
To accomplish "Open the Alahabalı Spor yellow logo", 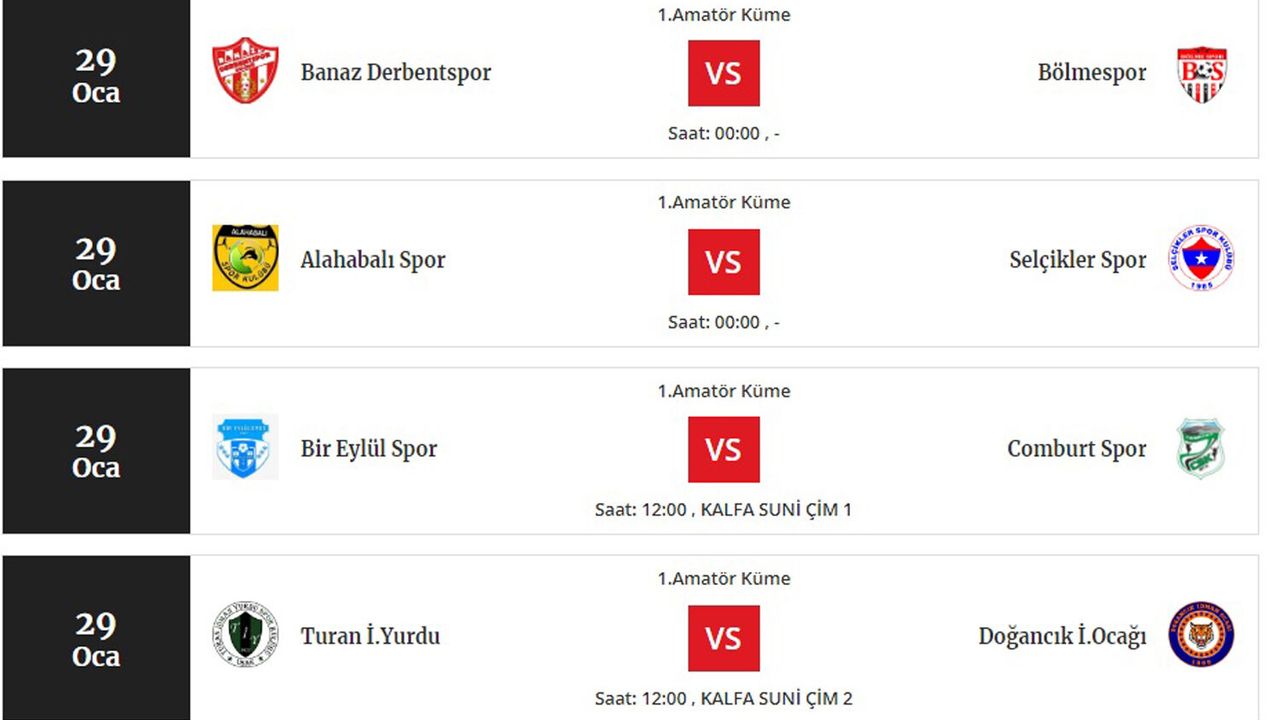I will pos(245,258).
